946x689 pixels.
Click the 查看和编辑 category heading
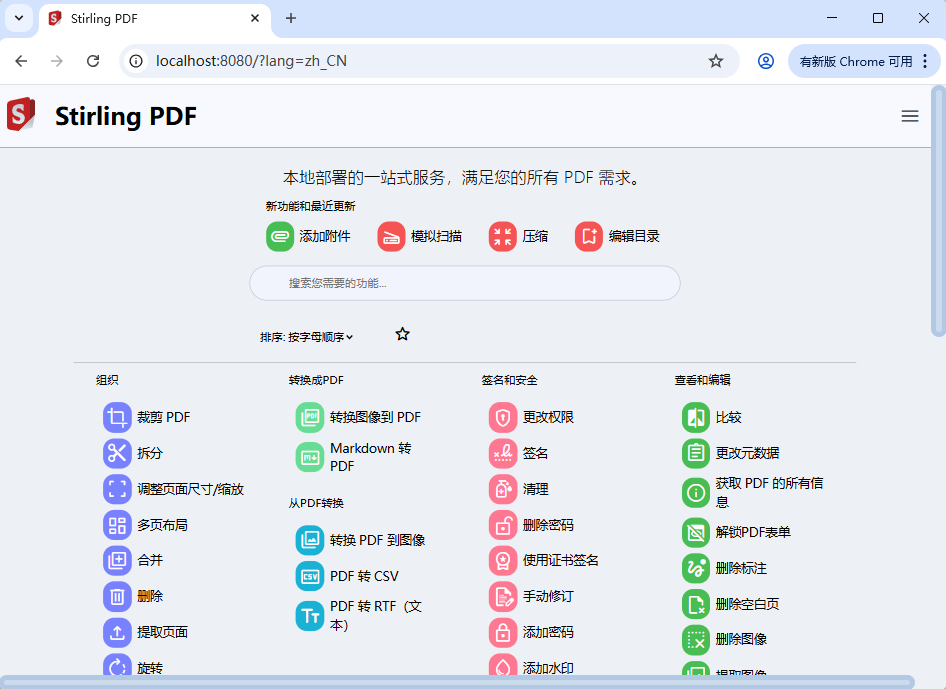(x=702, y=380)
